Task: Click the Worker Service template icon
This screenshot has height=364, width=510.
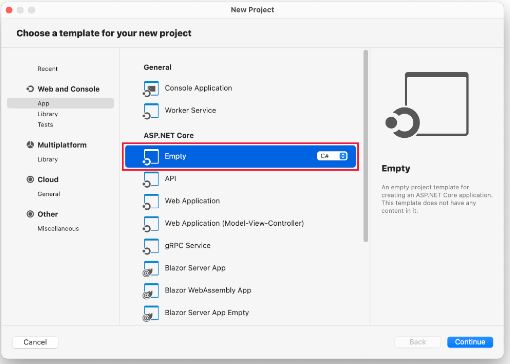Action: [x=151, y=111]
